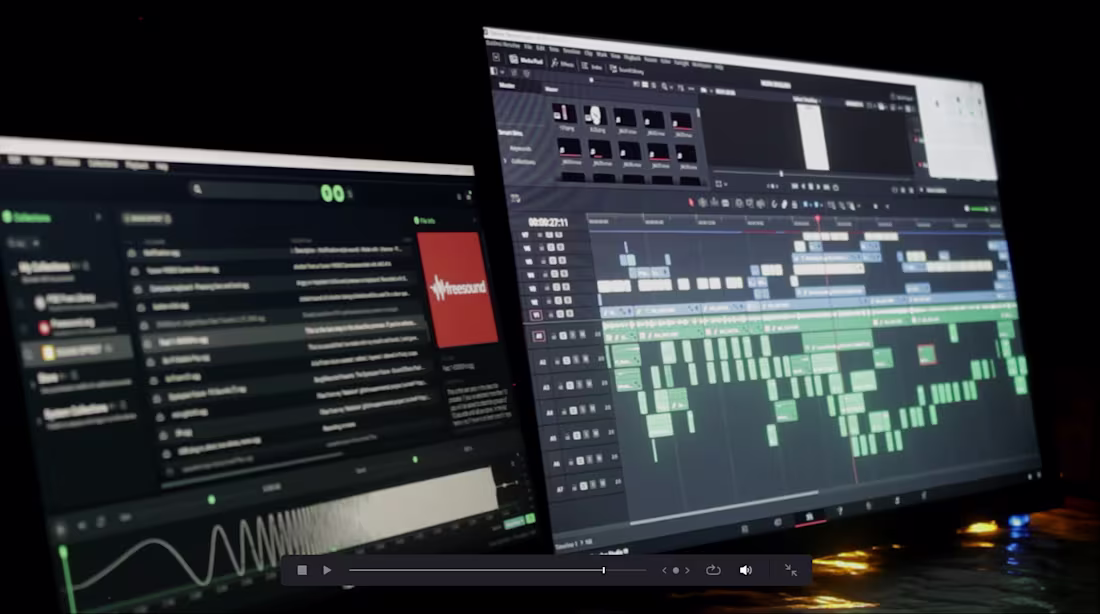This screenshot has height=614, width=1100.
Task: Step to the next frame with right chevron
Action: pos(688,570)
